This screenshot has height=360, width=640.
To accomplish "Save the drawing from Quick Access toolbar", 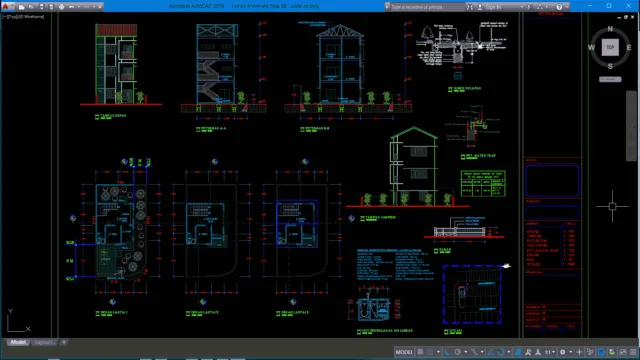I will 42,7.
